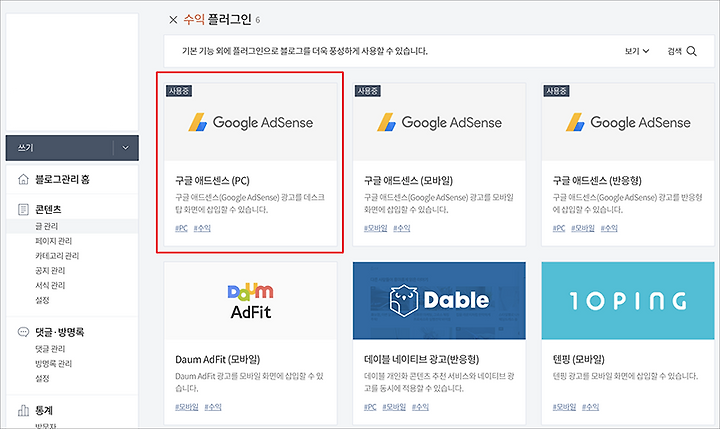Screen dimensions: 720x429
Task: Open 설정 under 댓글·방명록
Action: pos(42,378)
